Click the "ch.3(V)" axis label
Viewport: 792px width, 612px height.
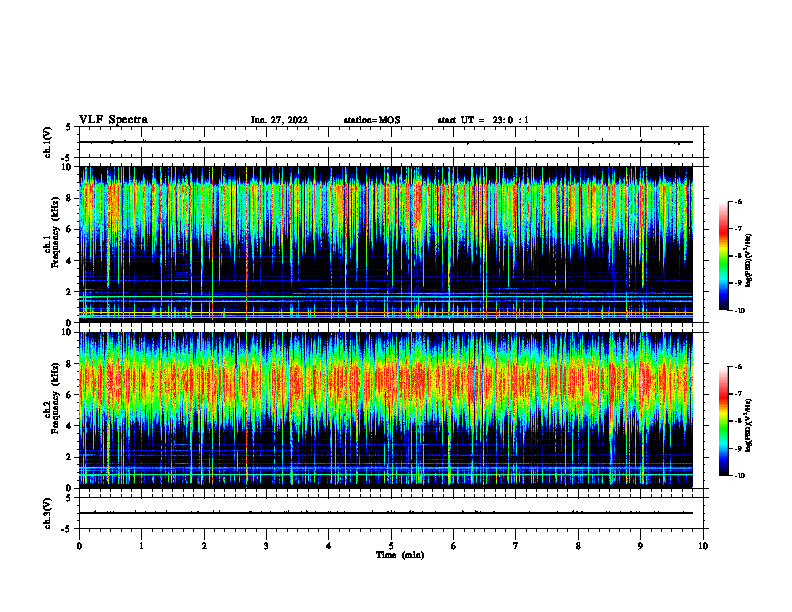click(x=48, y=513)
